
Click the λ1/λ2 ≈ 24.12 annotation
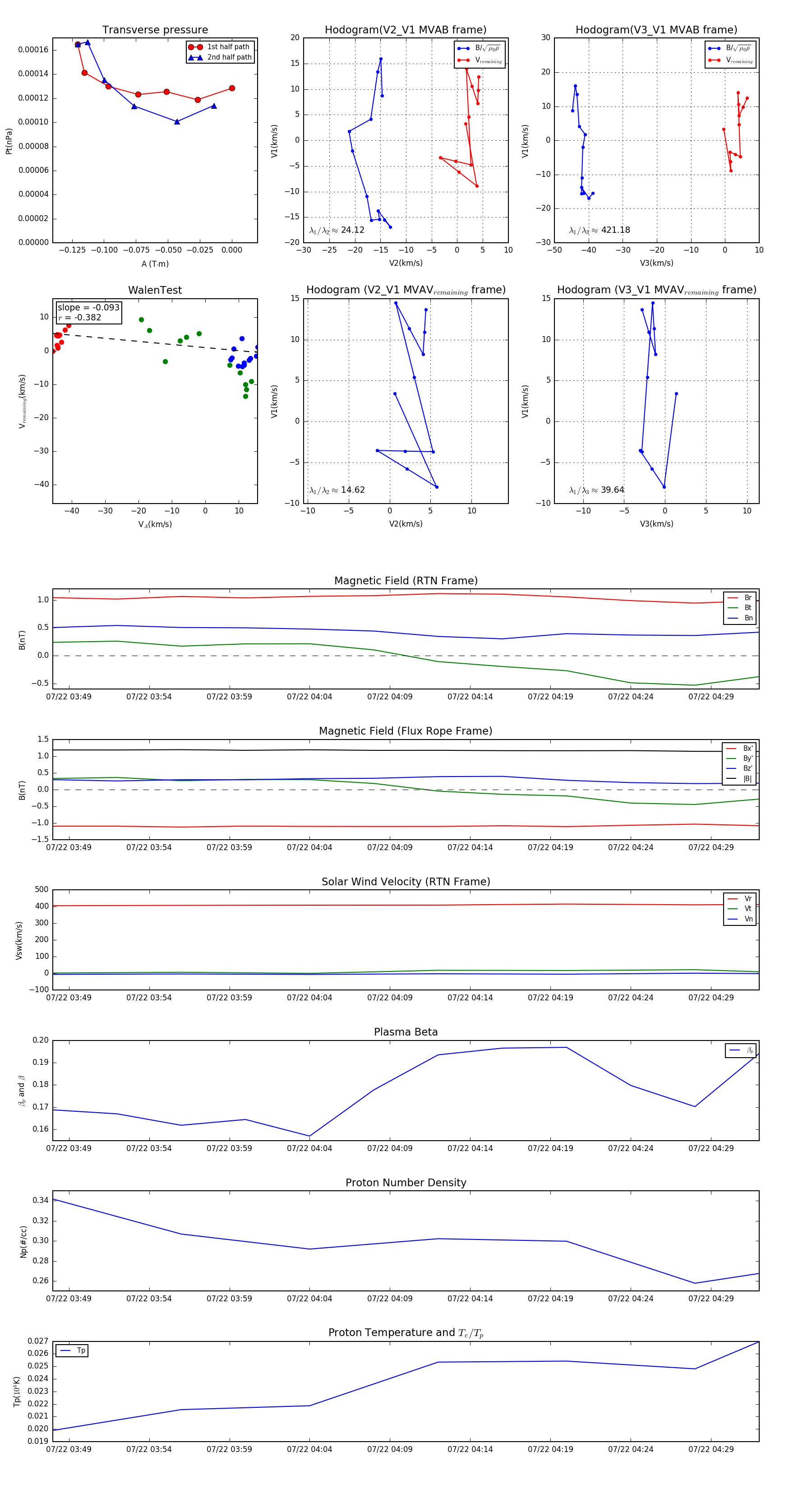click(337, 230)
